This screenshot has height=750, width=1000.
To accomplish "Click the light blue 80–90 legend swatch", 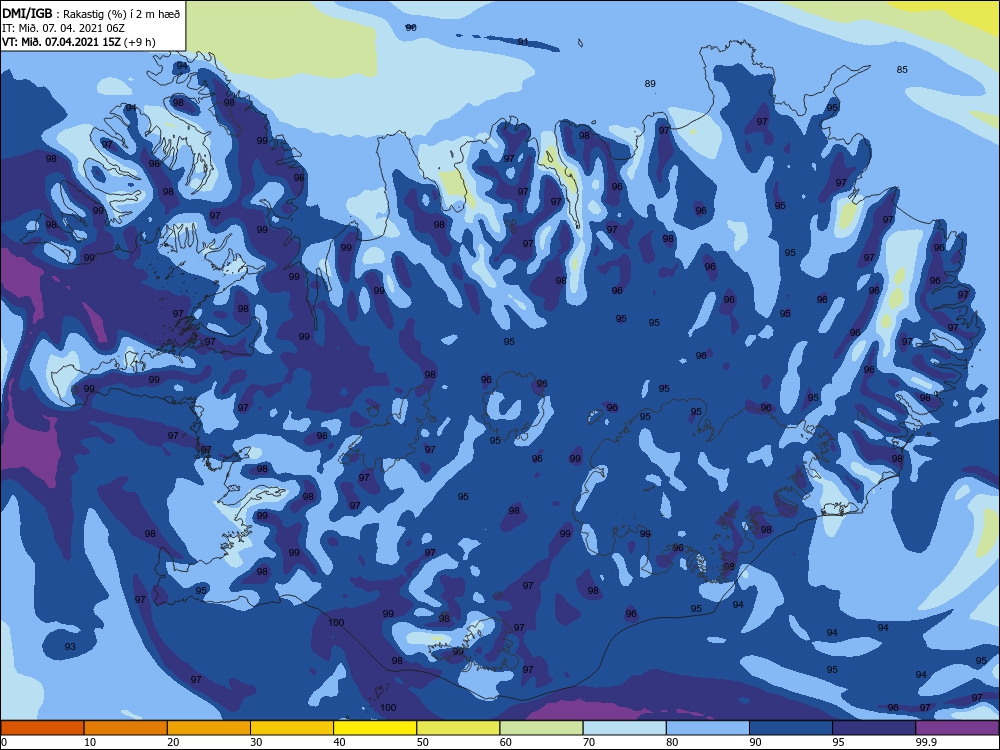I will point(708,728).
